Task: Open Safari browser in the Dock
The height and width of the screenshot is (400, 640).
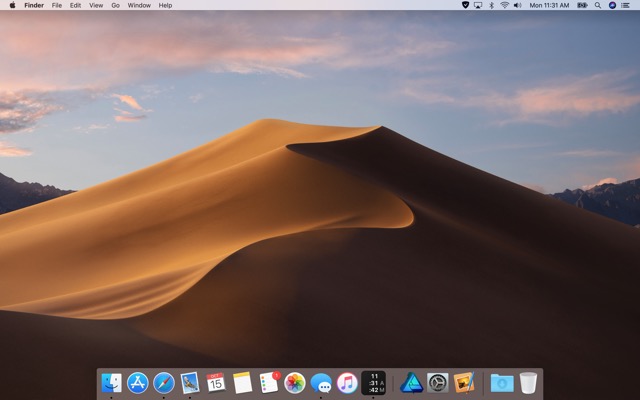Action: (x=164, y=383)
